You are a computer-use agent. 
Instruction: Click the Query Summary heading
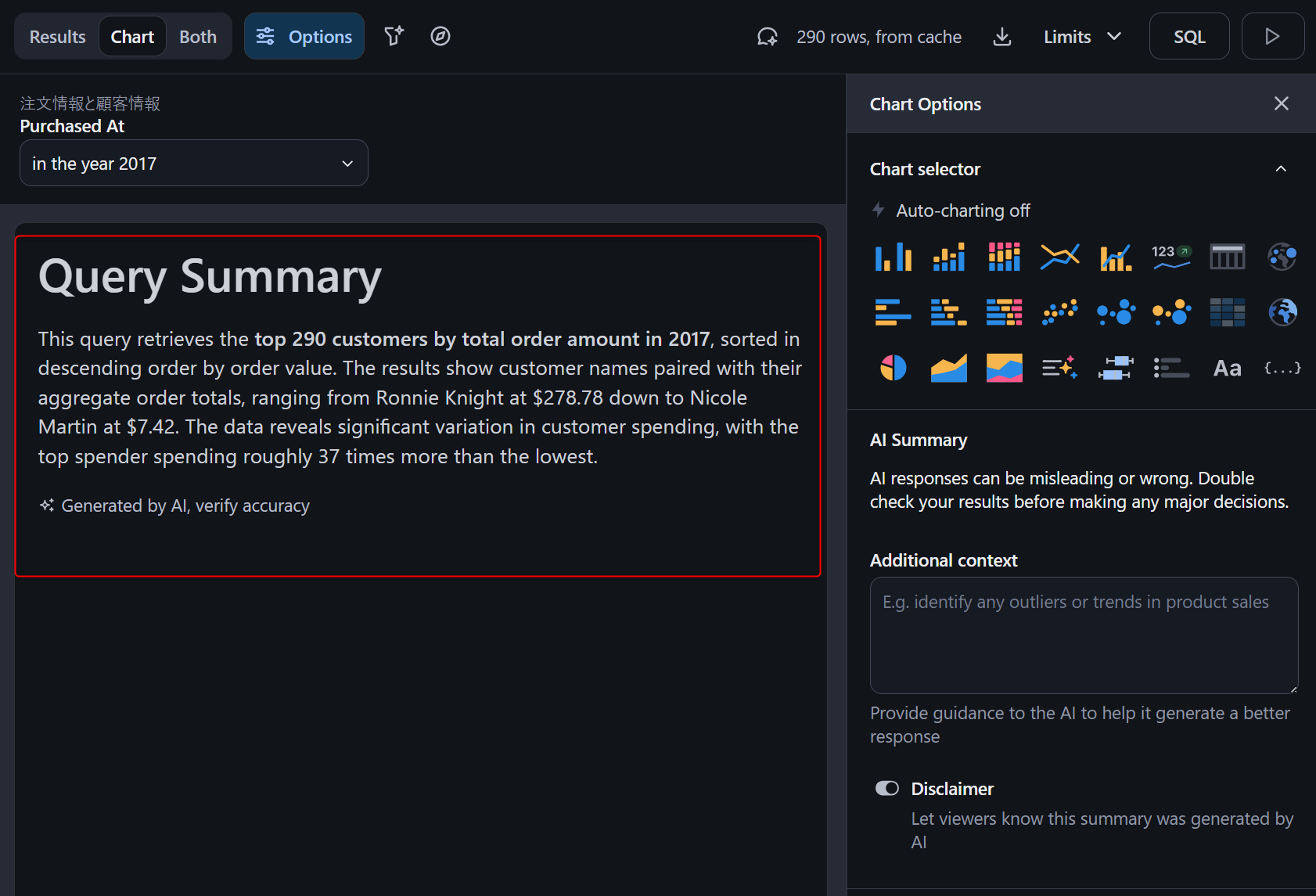point(210,277)
